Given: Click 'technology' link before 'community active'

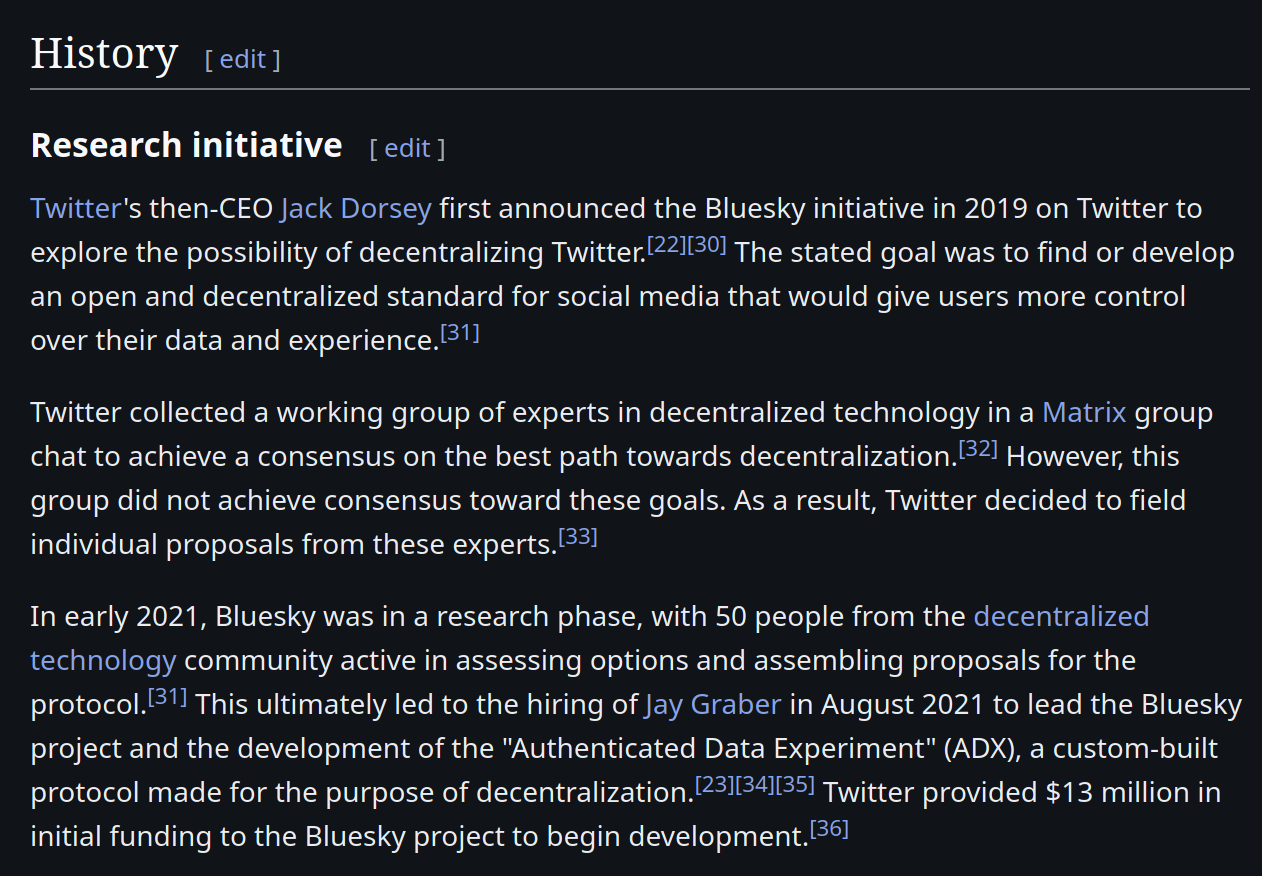Looking at the screenshot, I should click(103, 661).
